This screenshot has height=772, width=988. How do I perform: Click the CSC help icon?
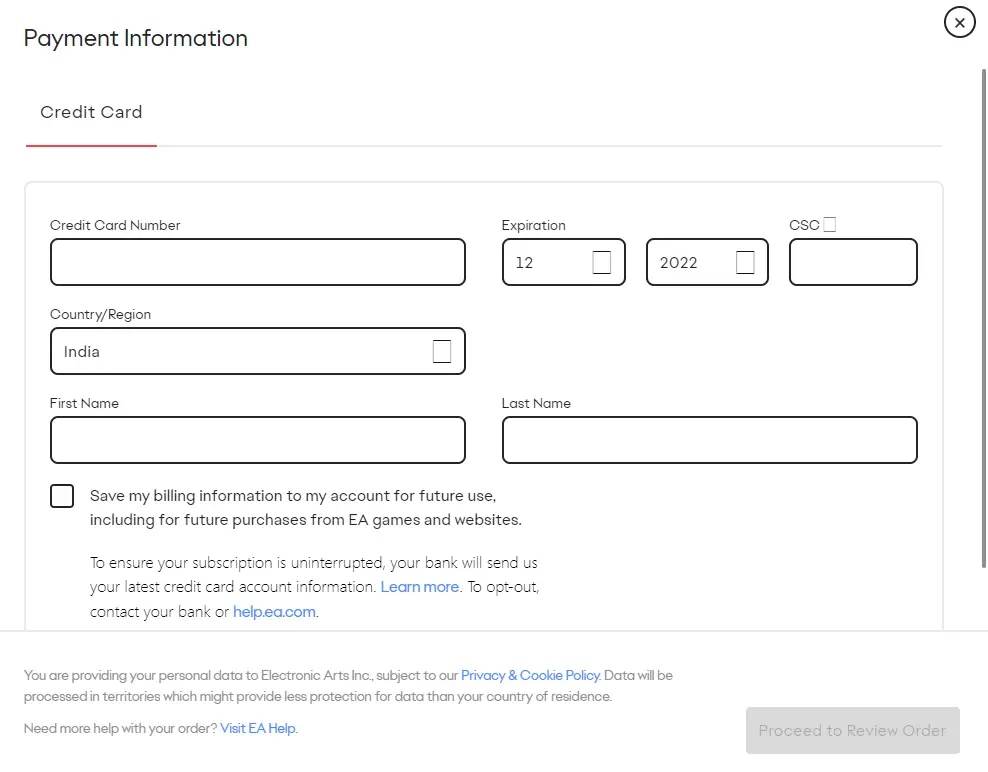830,225
